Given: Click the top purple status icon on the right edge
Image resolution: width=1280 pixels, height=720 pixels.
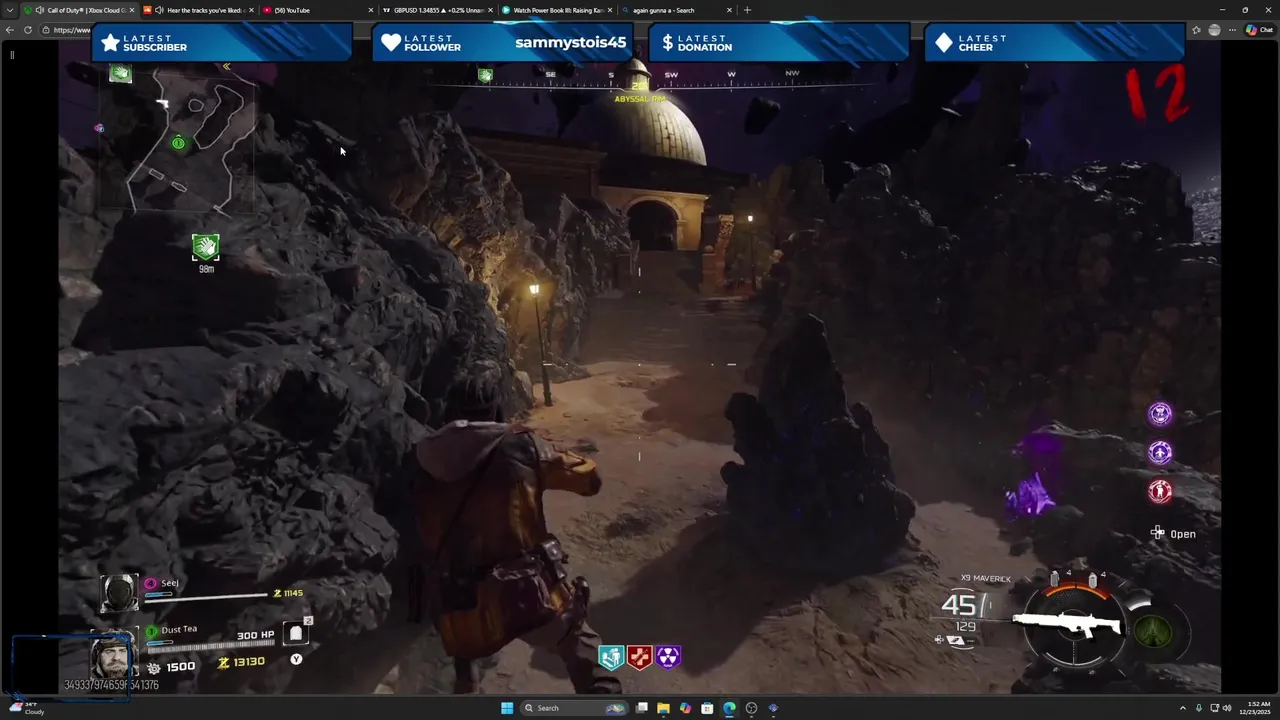Looking at the screenshot, I should click(1159, 413).
